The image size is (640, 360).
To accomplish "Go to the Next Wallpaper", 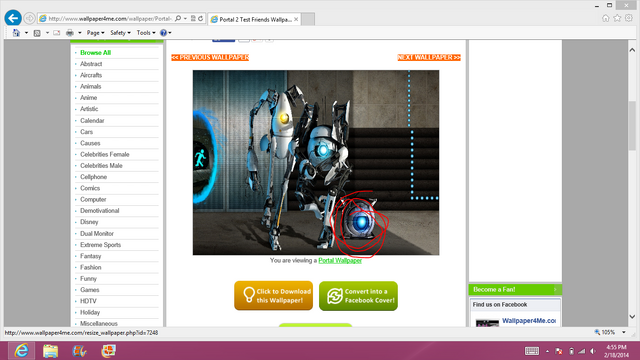I will point(429,58).
